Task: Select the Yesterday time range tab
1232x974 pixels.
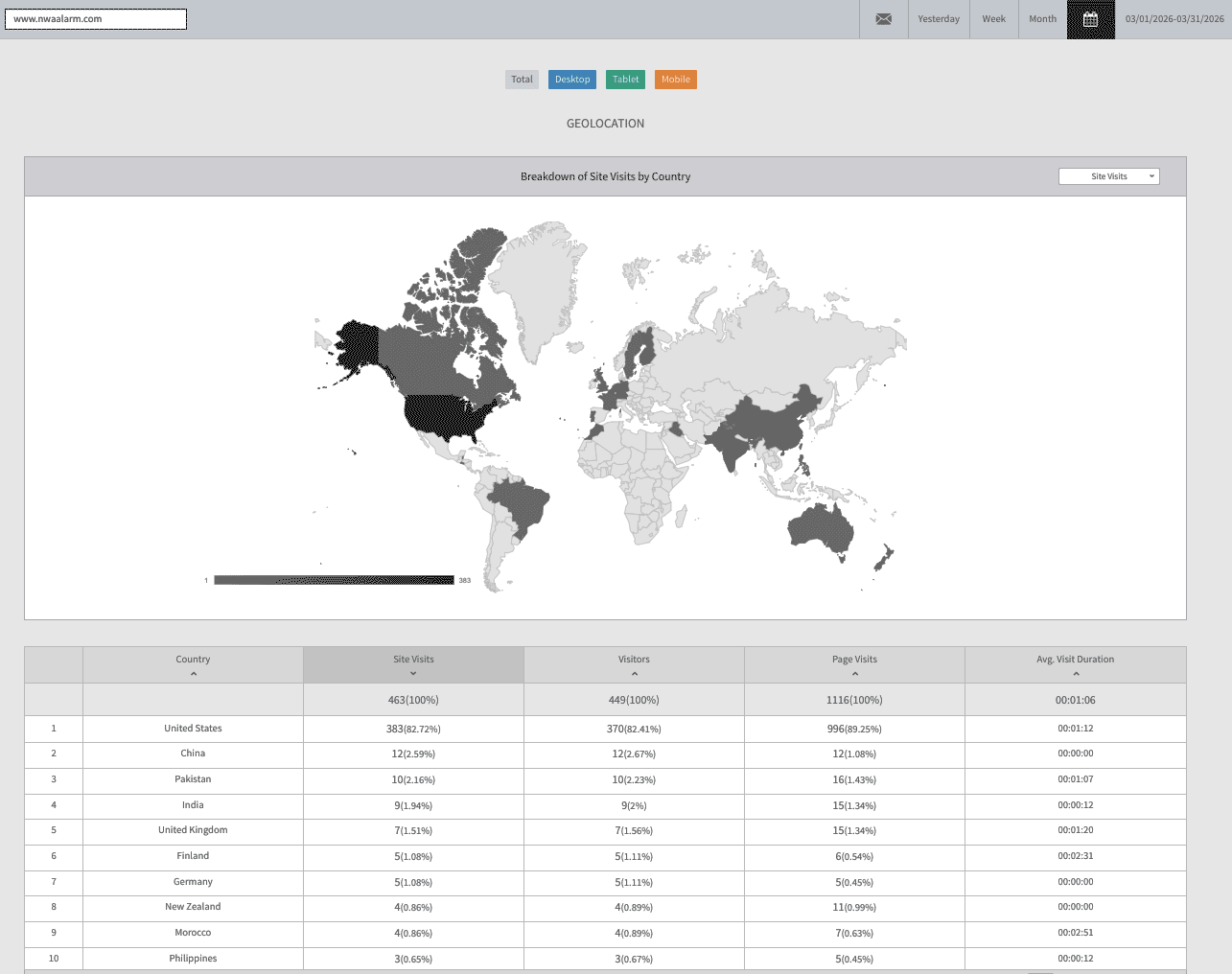Action: (x=939, y=19)
